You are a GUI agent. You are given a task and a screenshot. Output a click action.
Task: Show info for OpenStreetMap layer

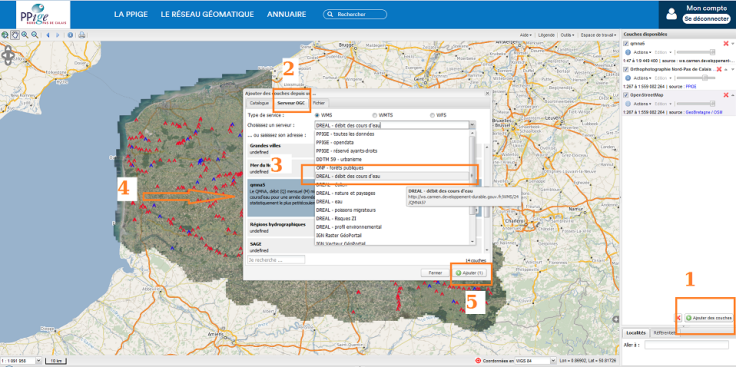[628, 104]
